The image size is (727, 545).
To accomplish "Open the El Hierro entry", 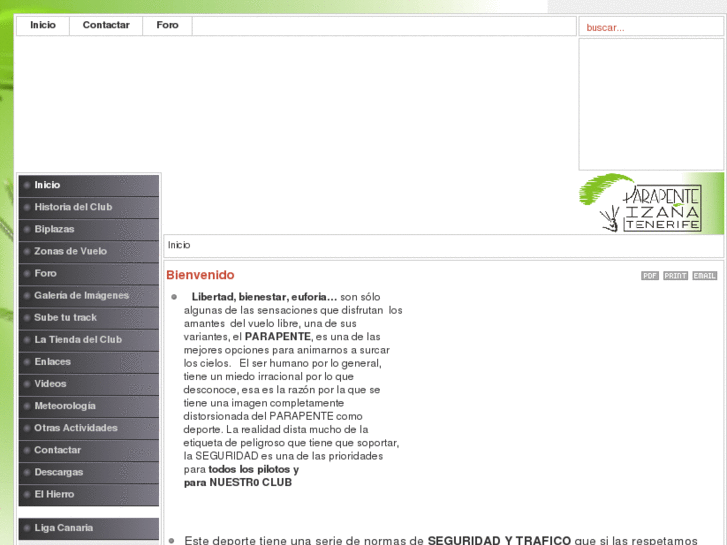I will click(89, 494).
